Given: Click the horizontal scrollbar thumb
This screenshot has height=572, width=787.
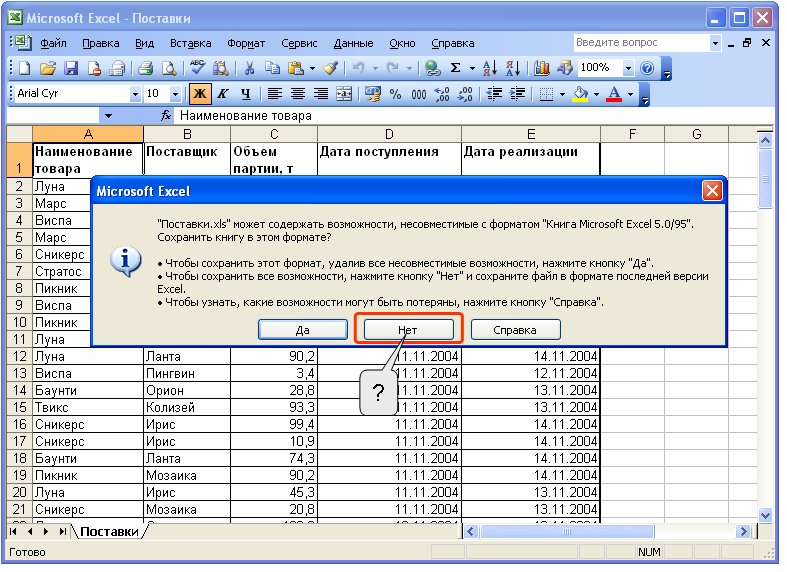Looking at the screenshot, I should point(567,531).
